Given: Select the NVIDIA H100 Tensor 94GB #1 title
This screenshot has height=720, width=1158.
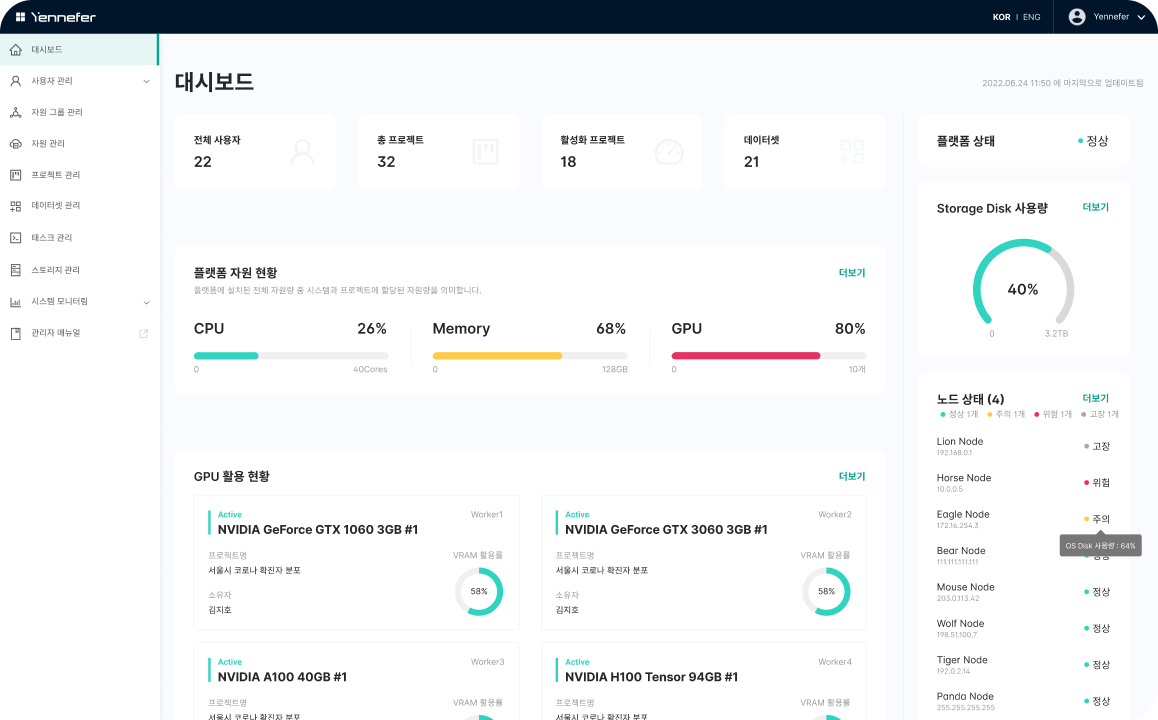Looking at the screenshot, I should coord(651,677).
